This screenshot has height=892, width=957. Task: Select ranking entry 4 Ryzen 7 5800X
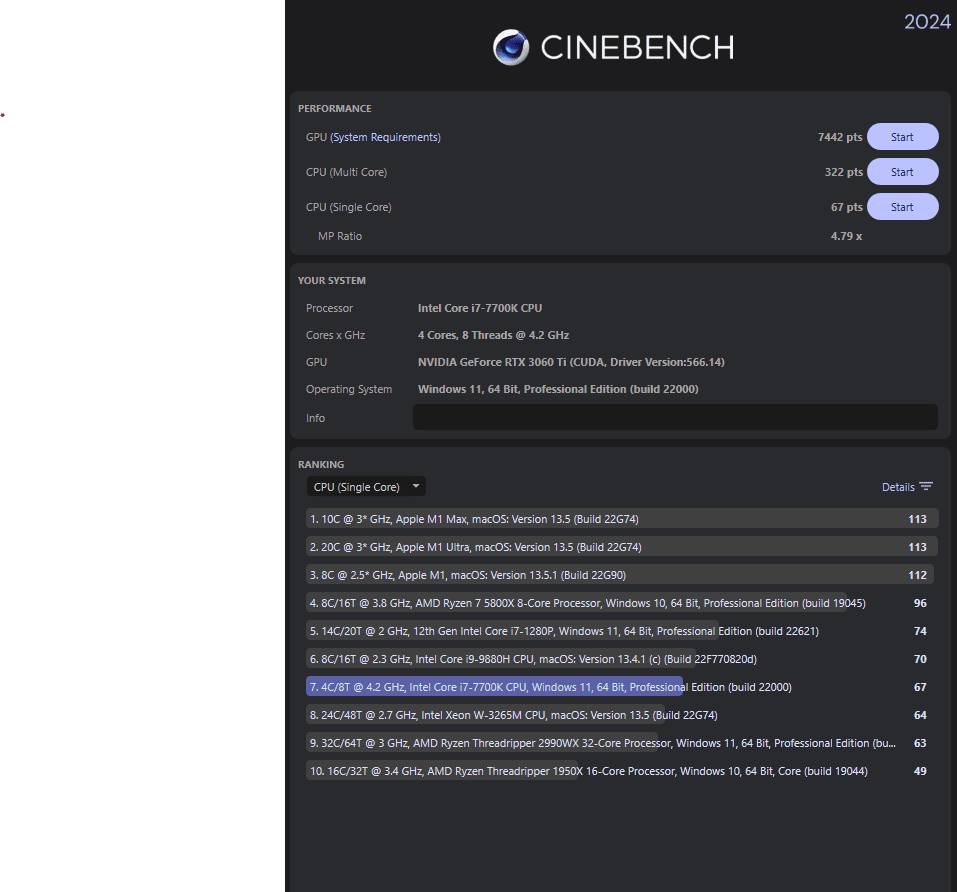click(x=621, y=603)
